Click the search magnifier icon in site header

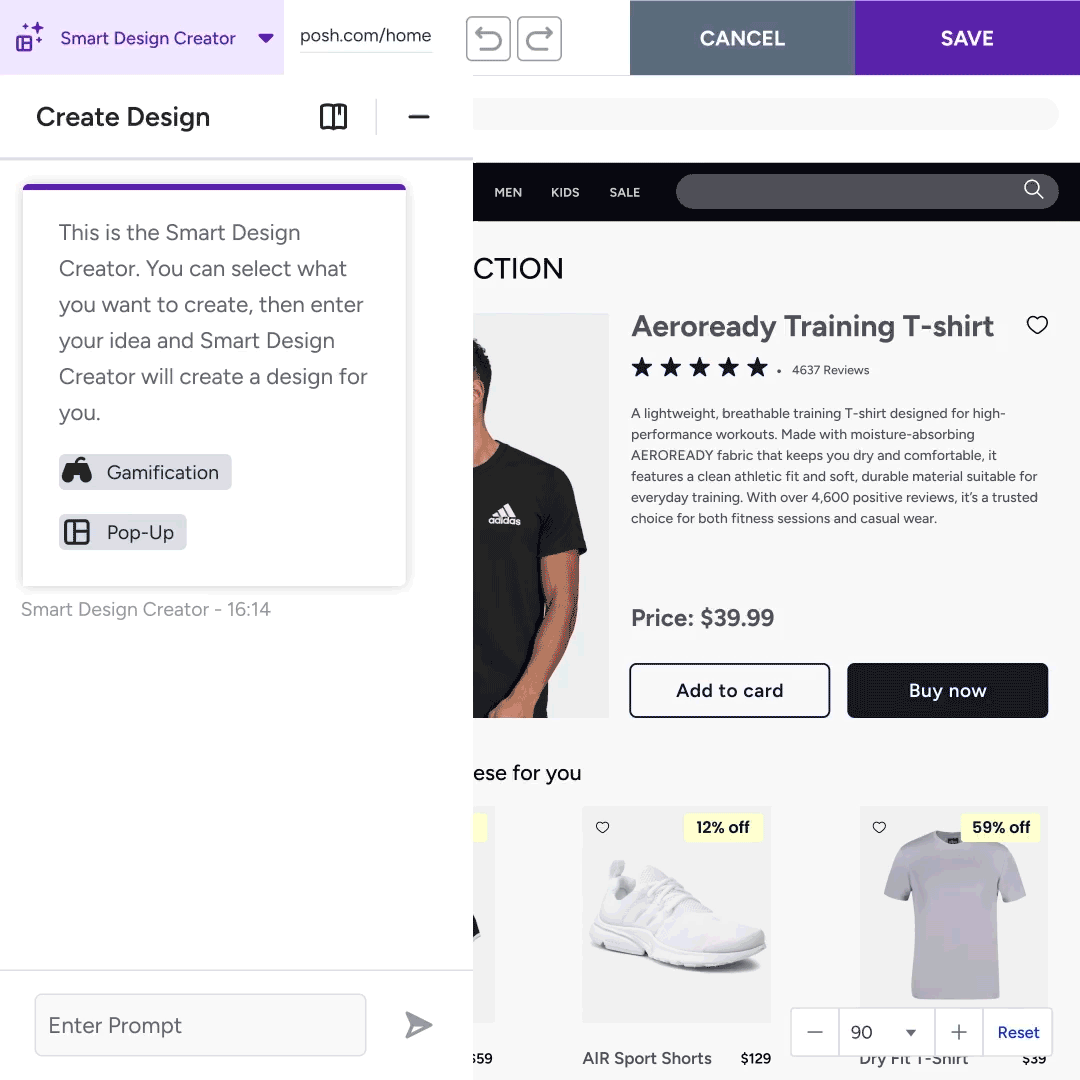click(1033, 189)
